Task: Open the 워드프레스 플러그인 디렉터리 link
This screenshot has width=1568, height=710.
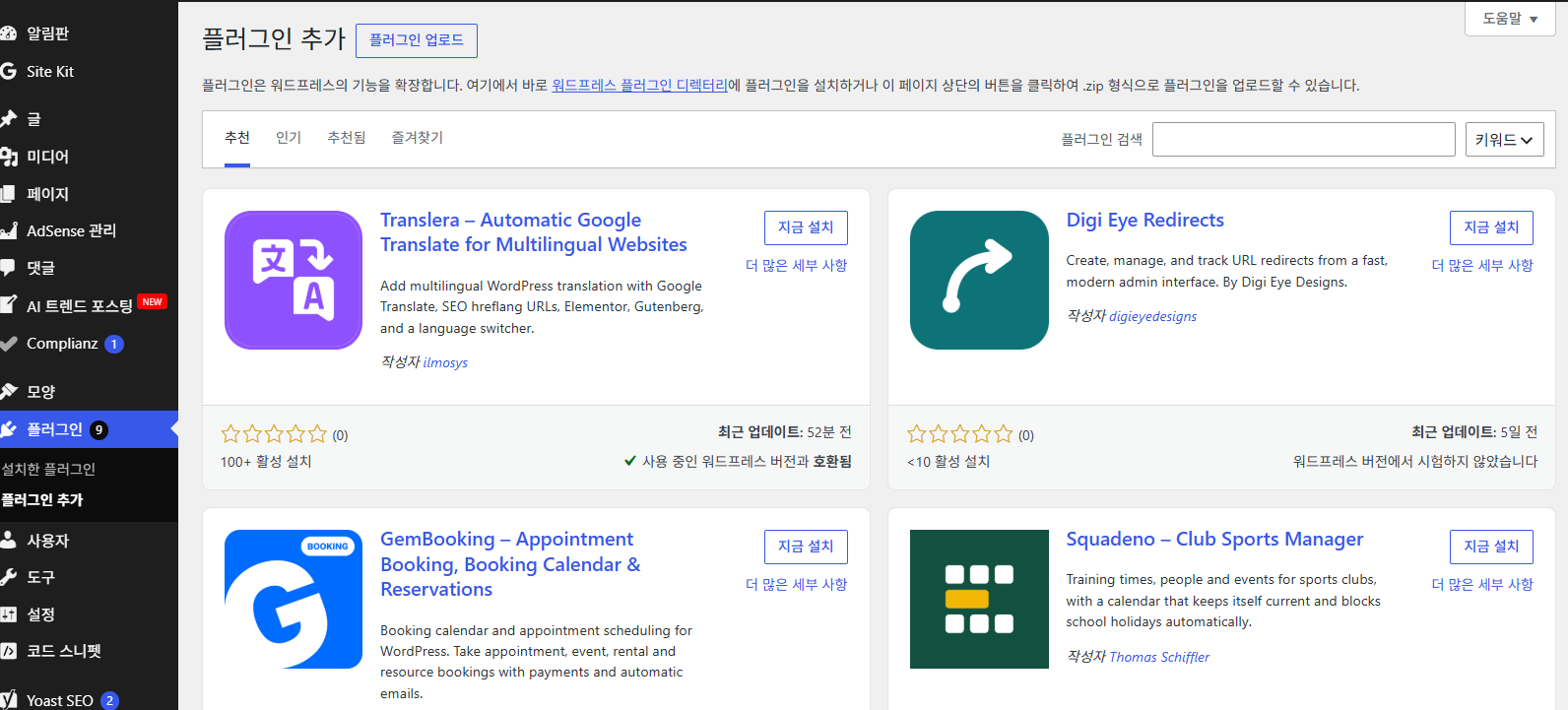Action: pos(639,86)
